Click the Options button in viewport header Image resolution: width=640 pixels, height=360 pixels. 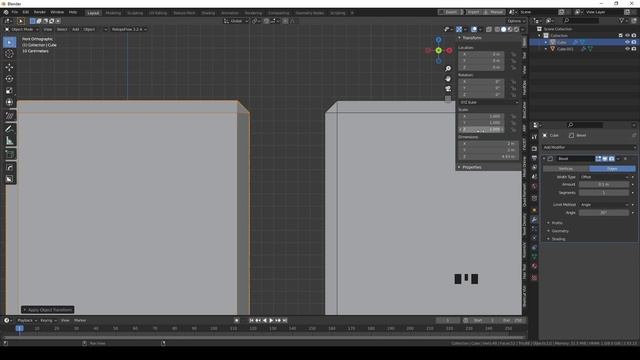[516, 21]
